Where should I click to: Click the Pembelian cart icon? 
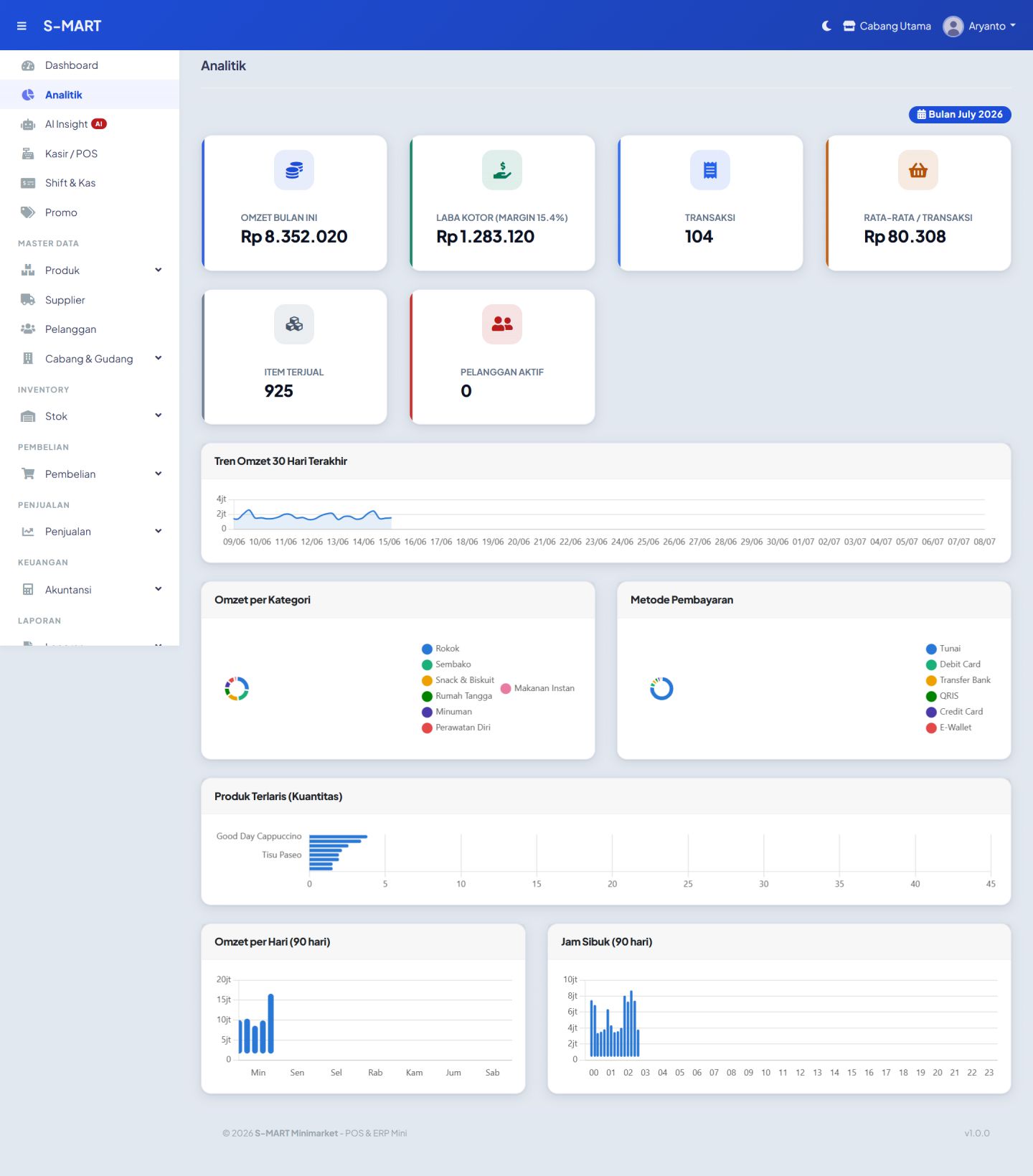pyautogui.click(x=28, y=474)
